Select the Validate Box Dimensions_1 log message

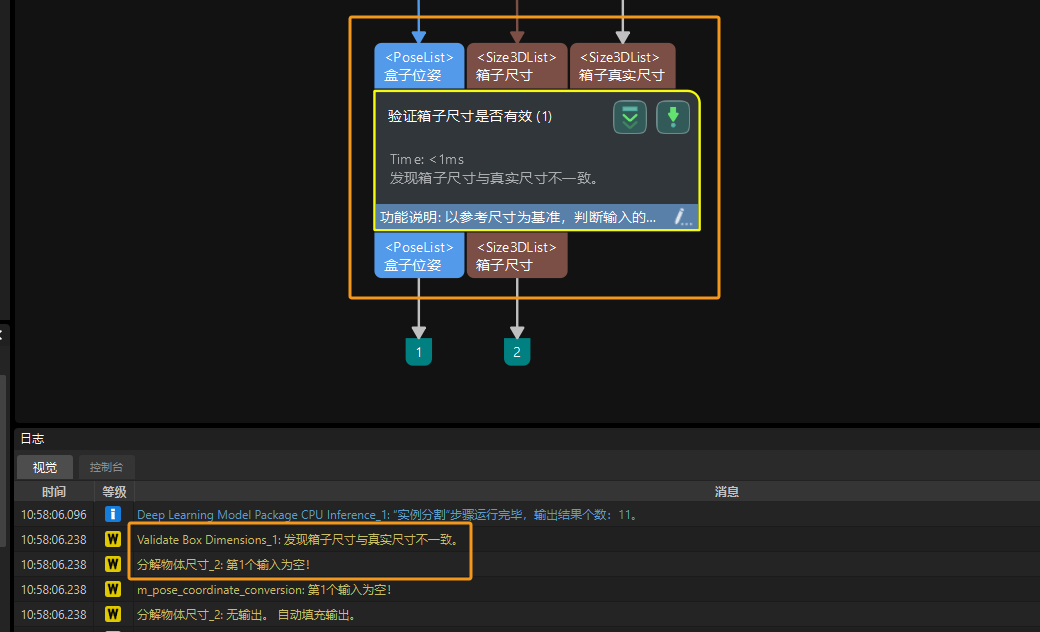[298, 540]
